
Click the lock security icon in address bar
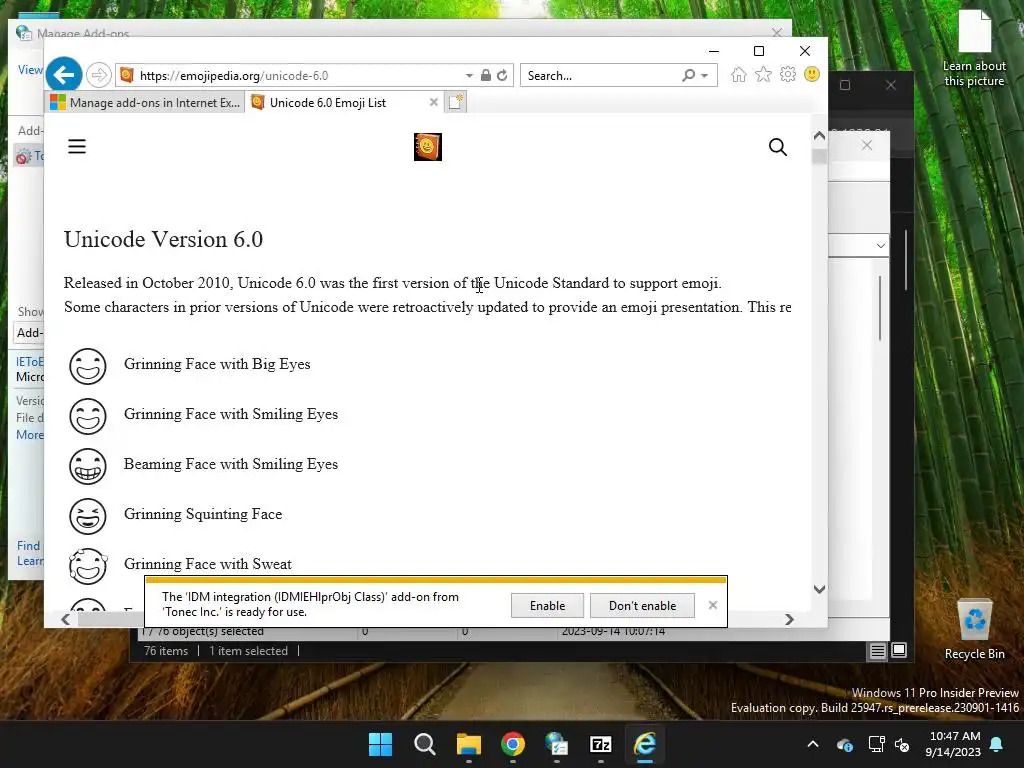(x=486, y=75)
